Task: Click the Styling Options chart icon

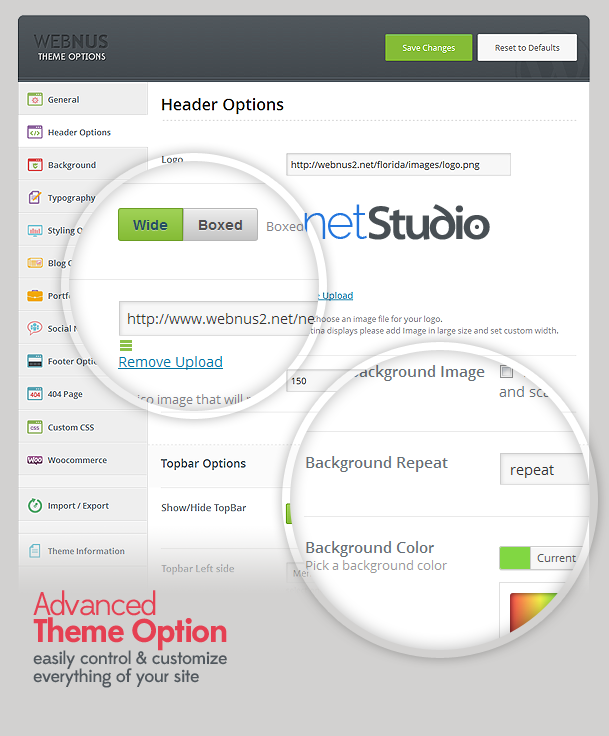Action: [35, 230]
